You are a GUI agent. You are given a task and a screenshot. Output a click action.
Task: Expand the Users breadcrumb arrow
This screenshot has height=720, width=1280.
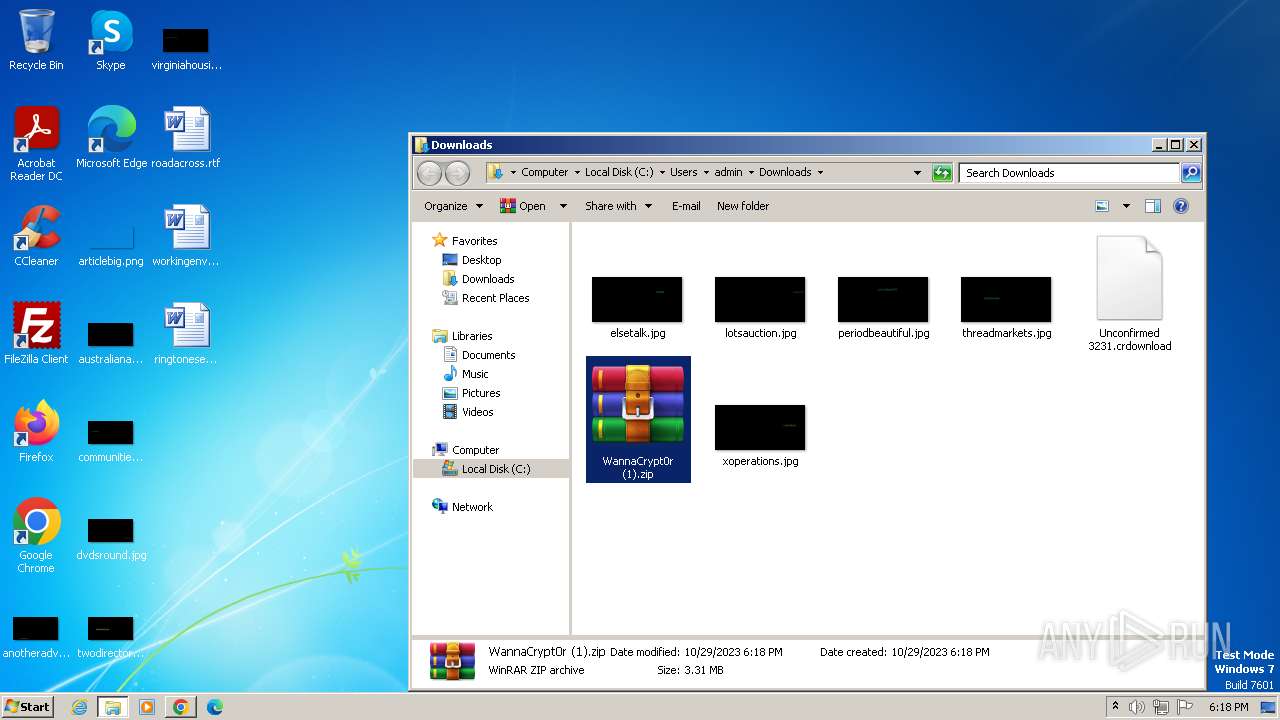point(704,173)
